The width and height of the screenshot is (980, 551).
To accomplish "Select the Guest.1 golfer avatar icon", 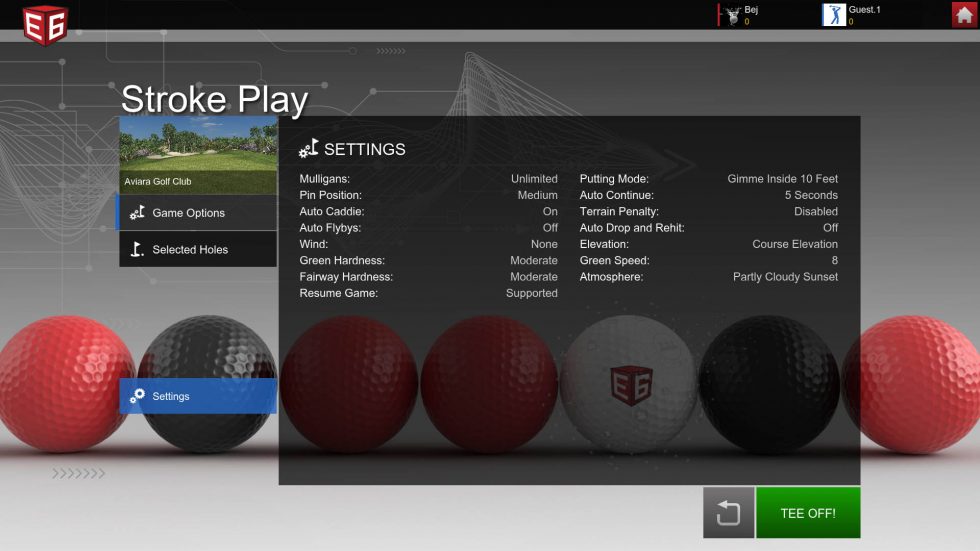I will [x=834, y=15].
